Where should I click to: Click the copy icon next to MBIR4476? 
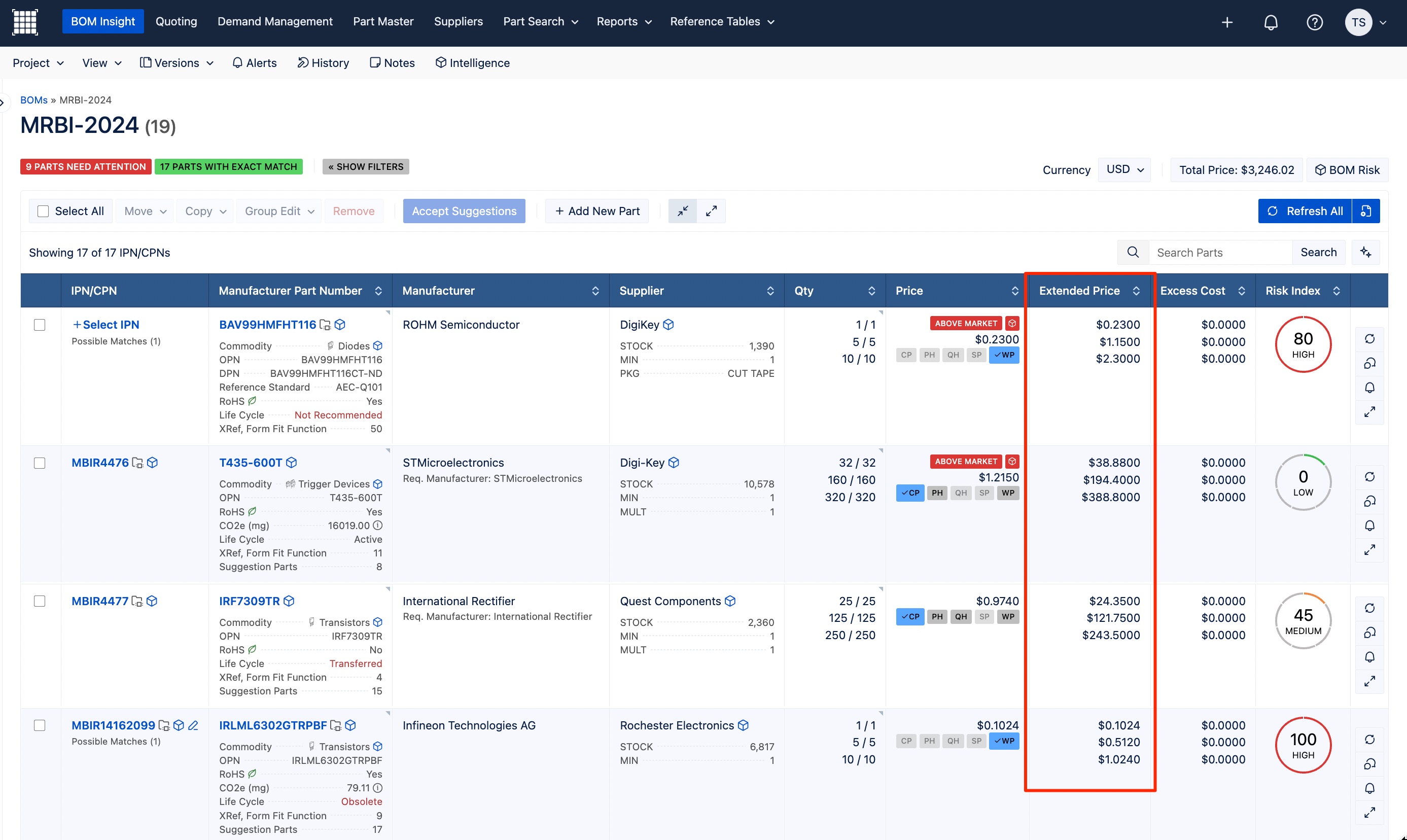pyautogui.click(x=137, y=463)
